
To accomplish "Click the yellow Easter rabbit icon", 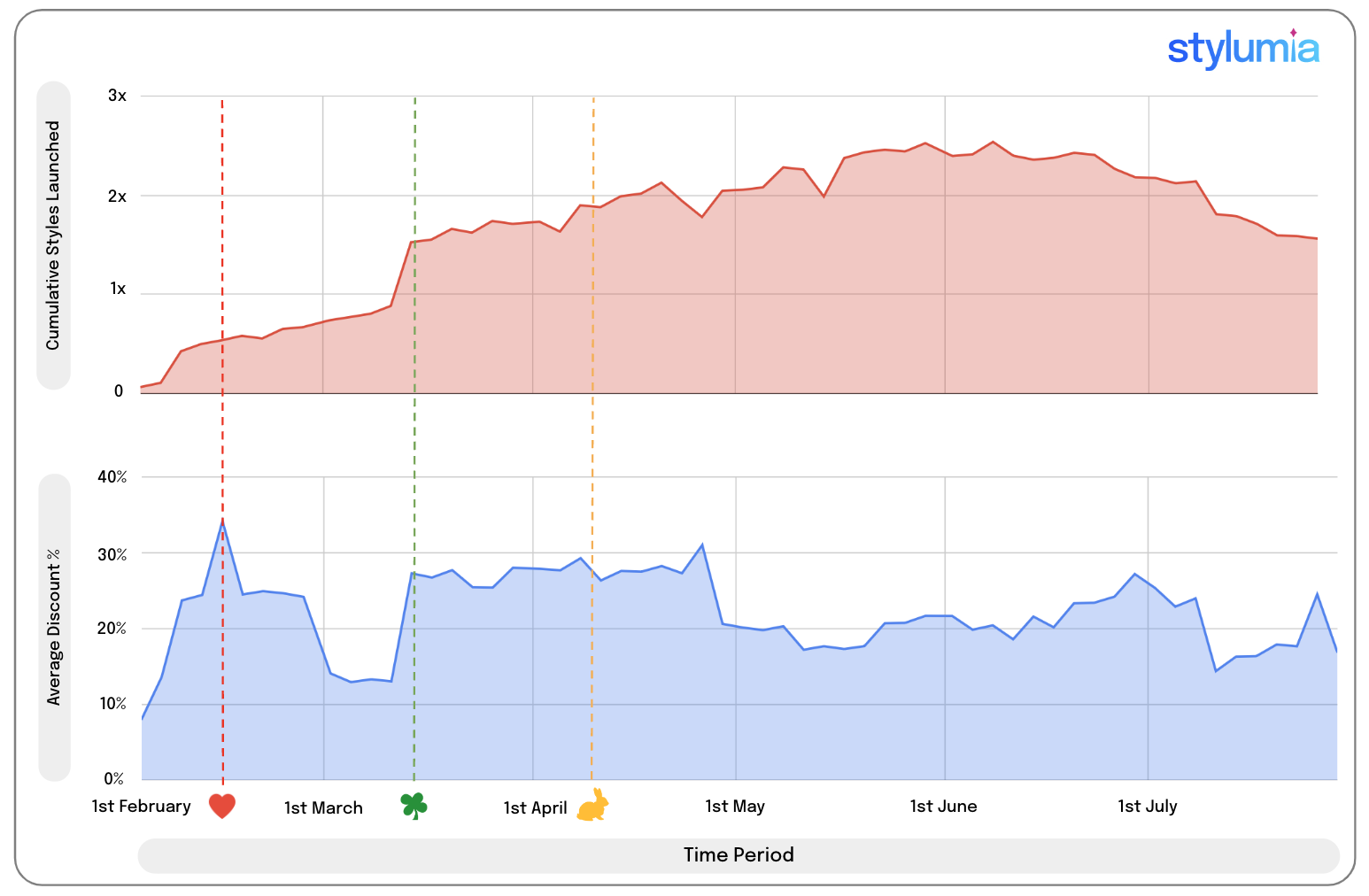I will (x=592, y=806).
